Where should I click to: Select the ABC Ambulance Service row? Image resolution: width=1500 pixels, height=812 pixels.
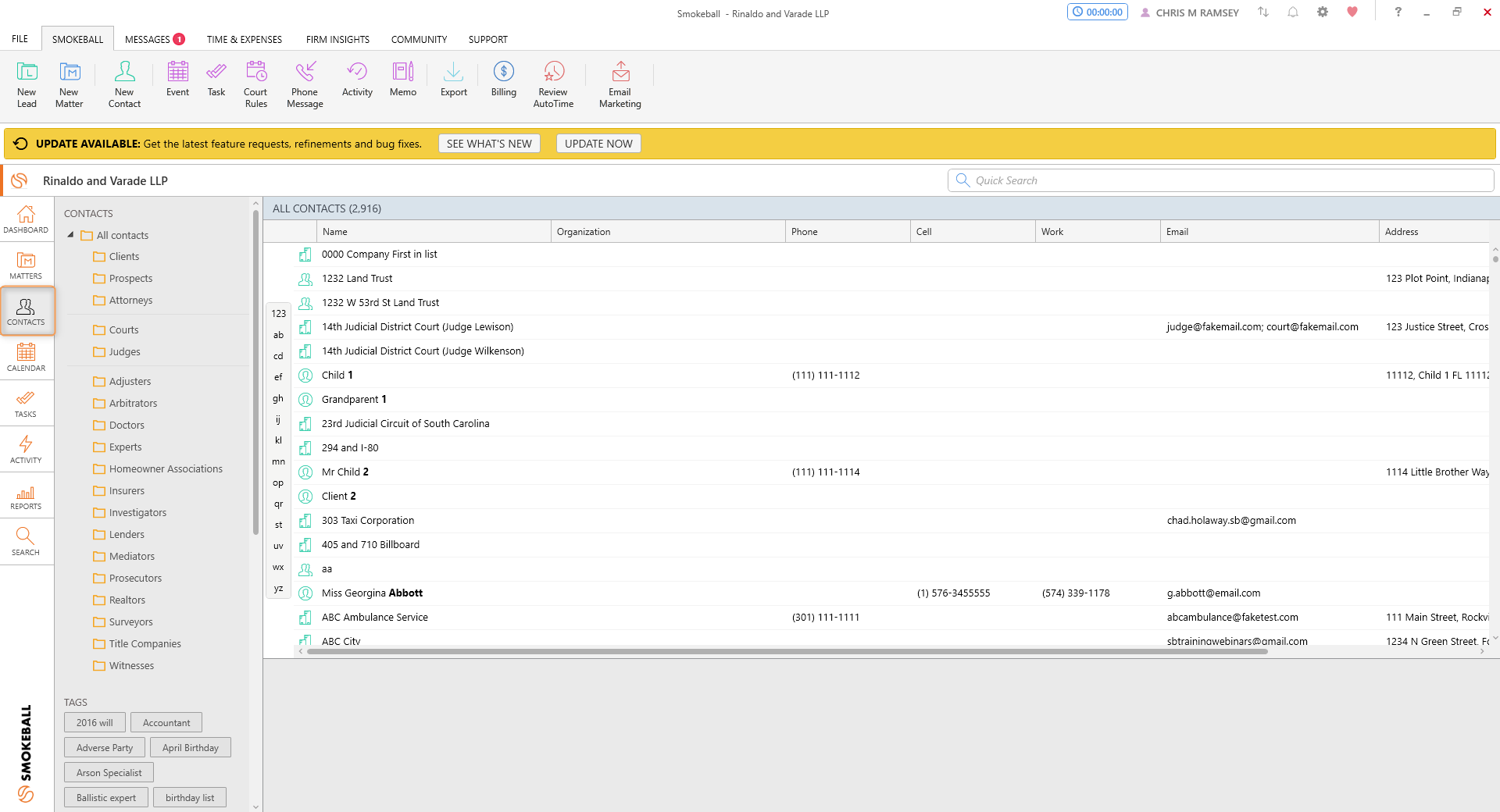coord(891,618)
